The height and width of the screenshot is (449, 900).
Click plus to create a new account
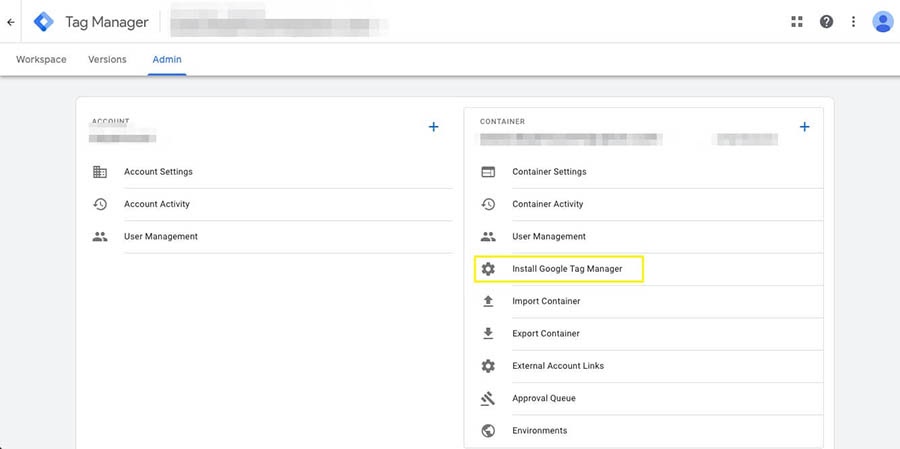pyautogui.click(x=433, y=127)
